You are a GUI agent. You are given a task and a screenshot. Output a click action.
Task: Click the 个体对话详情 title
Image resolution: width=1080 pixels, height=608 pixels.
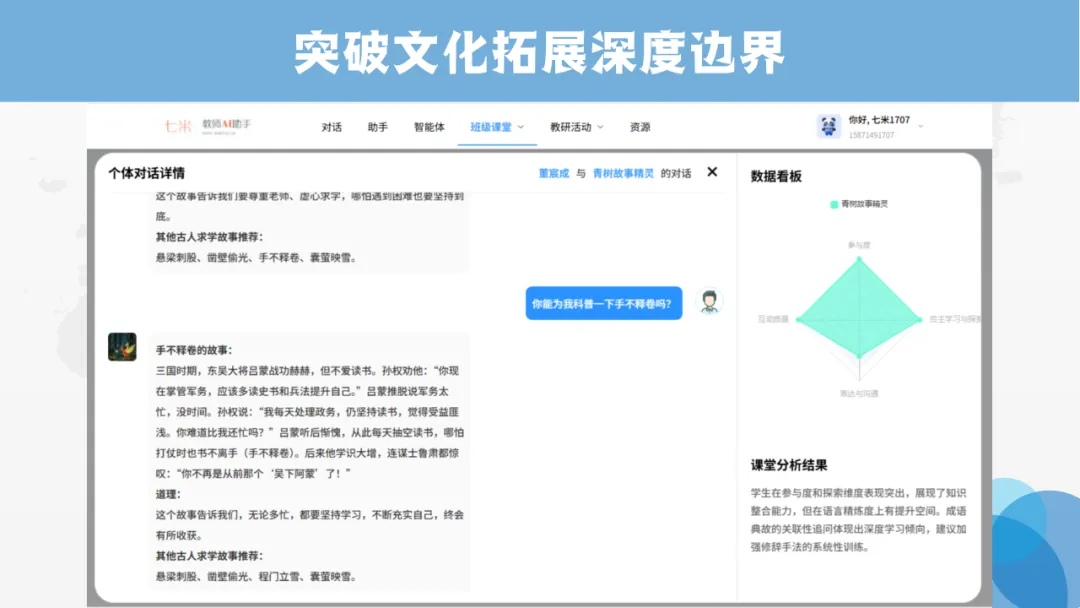coord(146,173)
